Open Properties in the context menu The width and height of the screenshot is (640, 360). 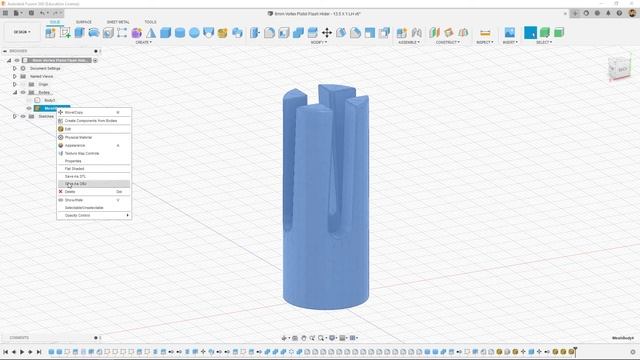click(94, 161)
